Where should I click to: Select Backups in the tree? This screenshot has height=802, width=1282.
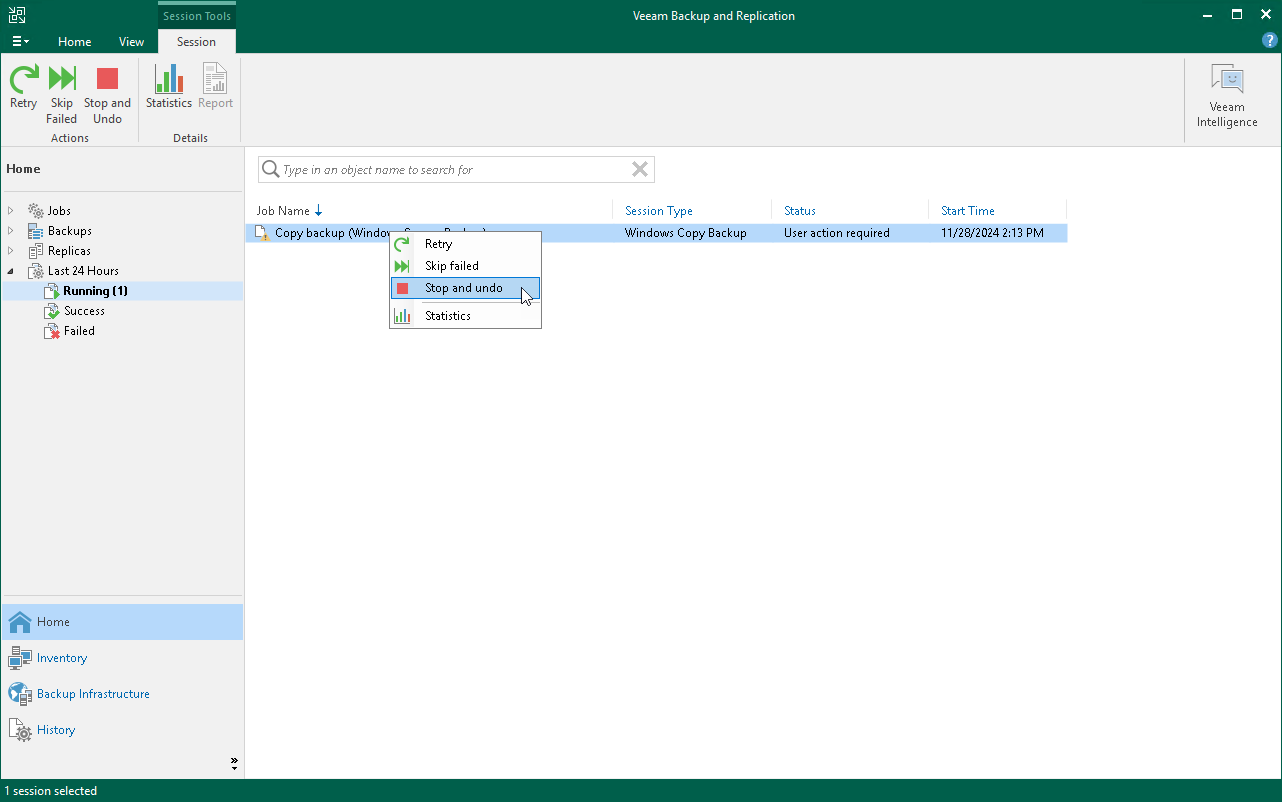tap(69, 231)
